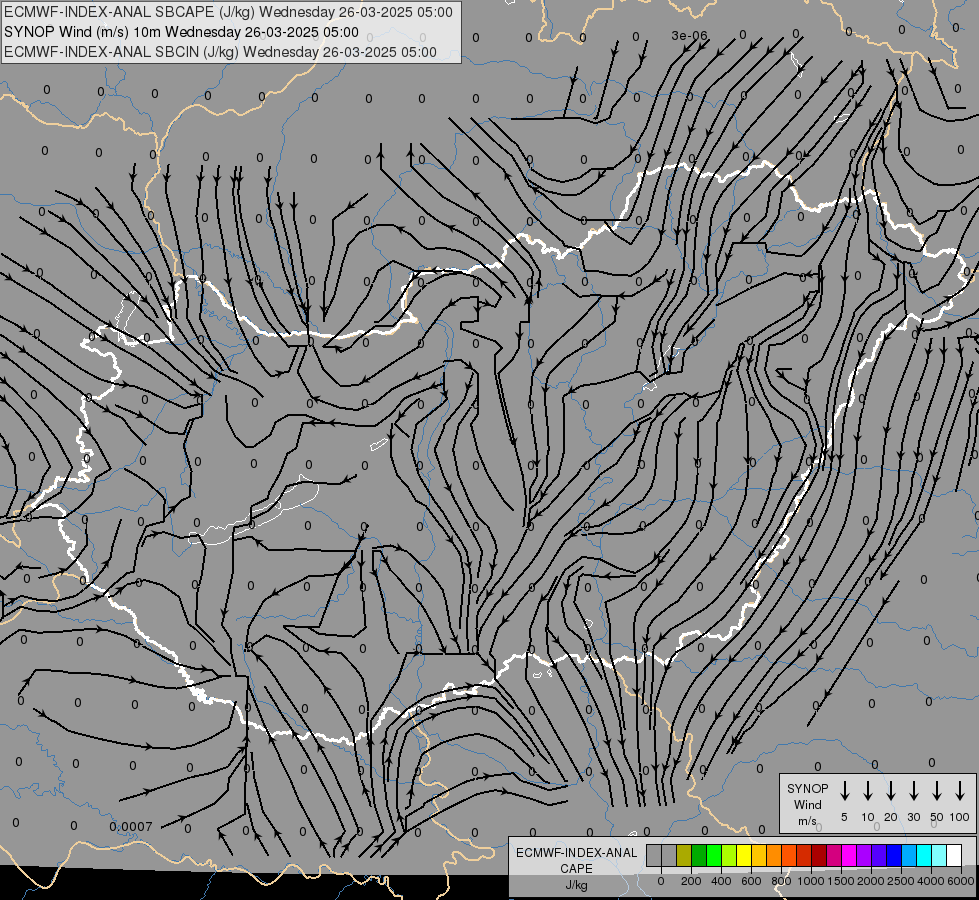Click the 30 m/s wind arrow in legend
Image resolution: width=979 pixels, height=900 pixels.
click(914, 791)
